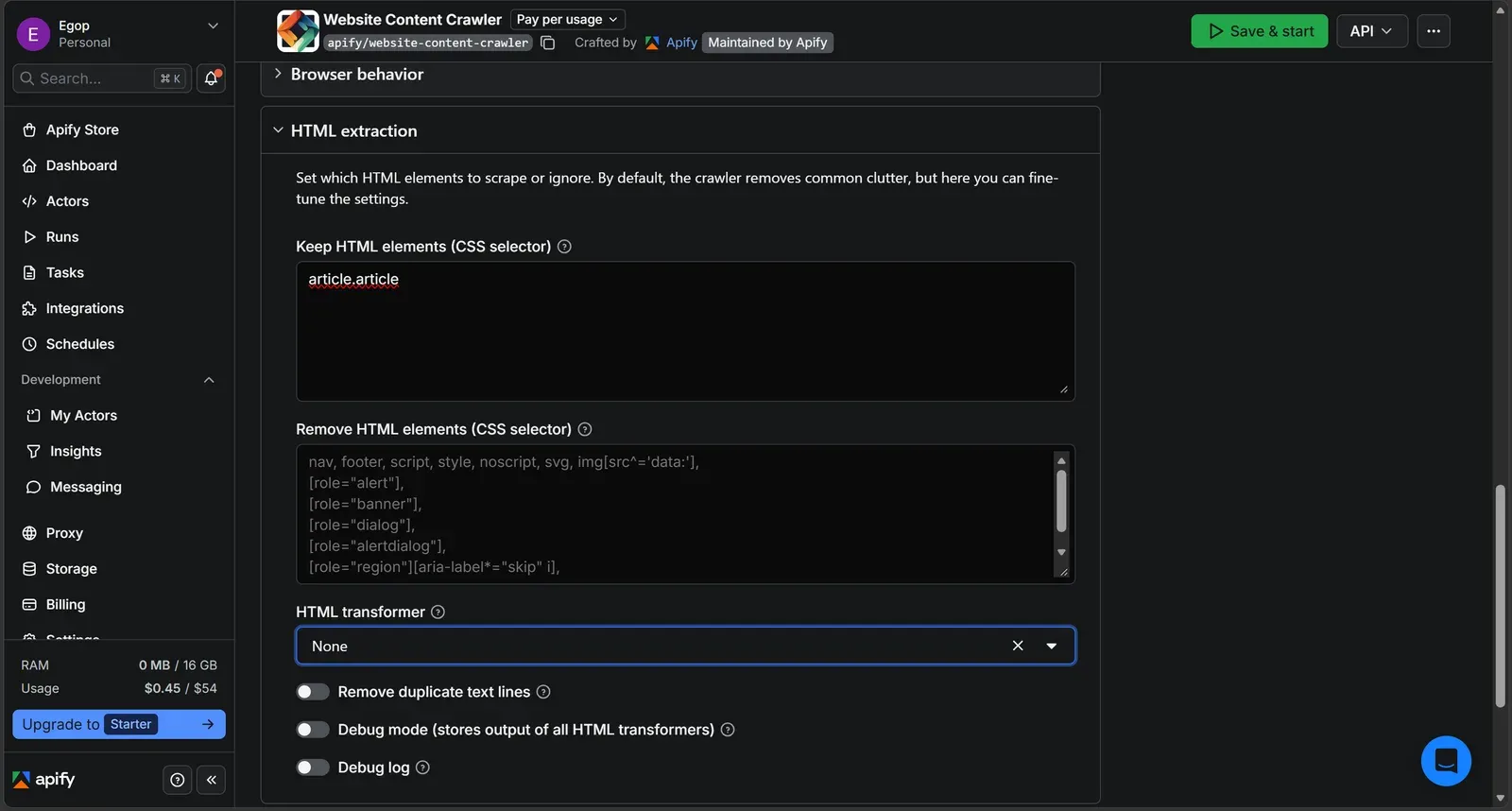Show help for Remove duplicate text lines
Screen dimensions: 1512x811
coord(543,692)
